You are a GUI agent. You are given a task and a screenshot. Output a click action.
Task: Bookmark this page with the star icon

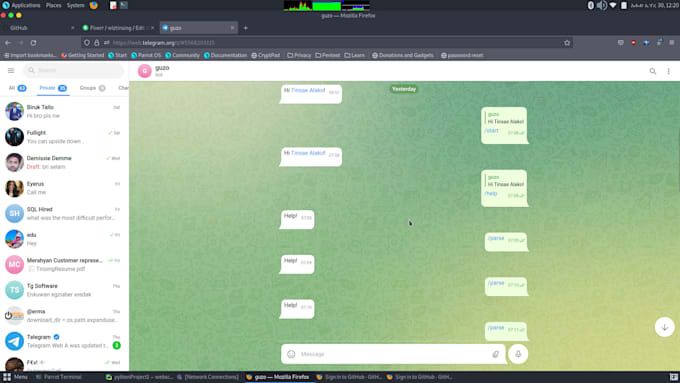tap(567, 43)
